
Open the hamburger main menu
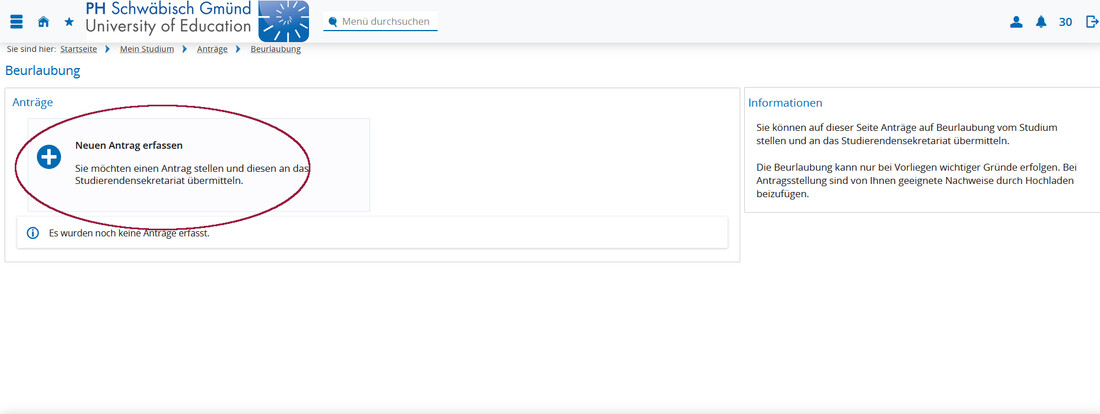[16, 22]
